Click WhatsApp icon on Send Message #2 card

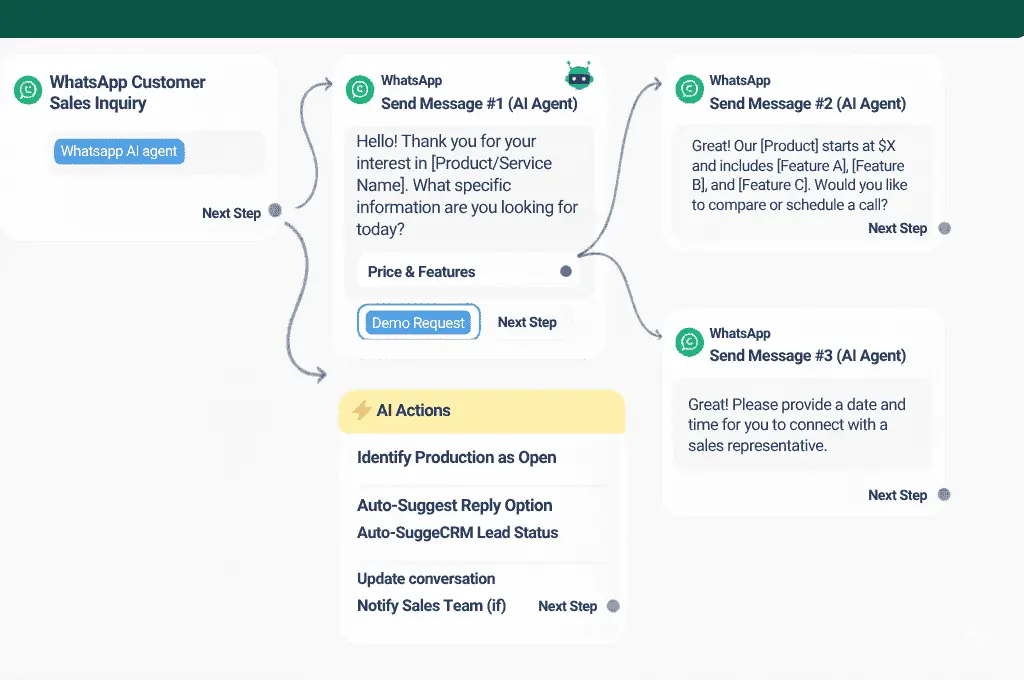tap(689, 89)
